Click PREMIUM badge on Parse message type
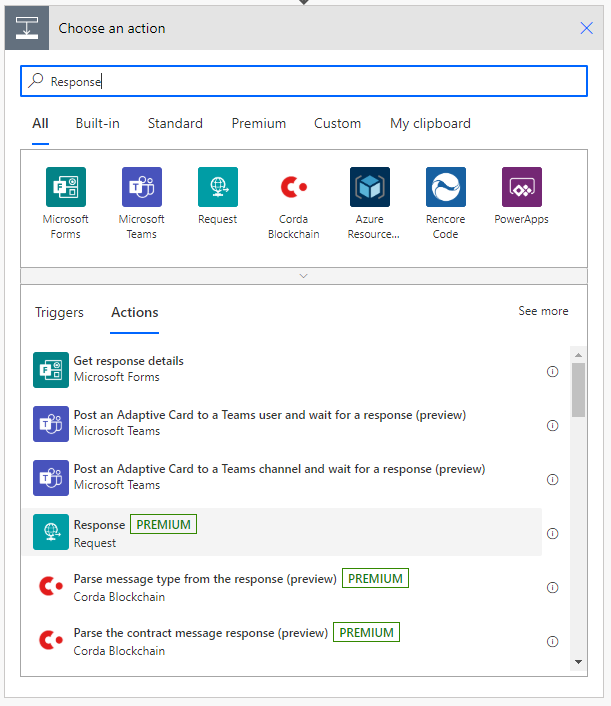Viewport: 611px width, 706px height. (x=376, y=579)
